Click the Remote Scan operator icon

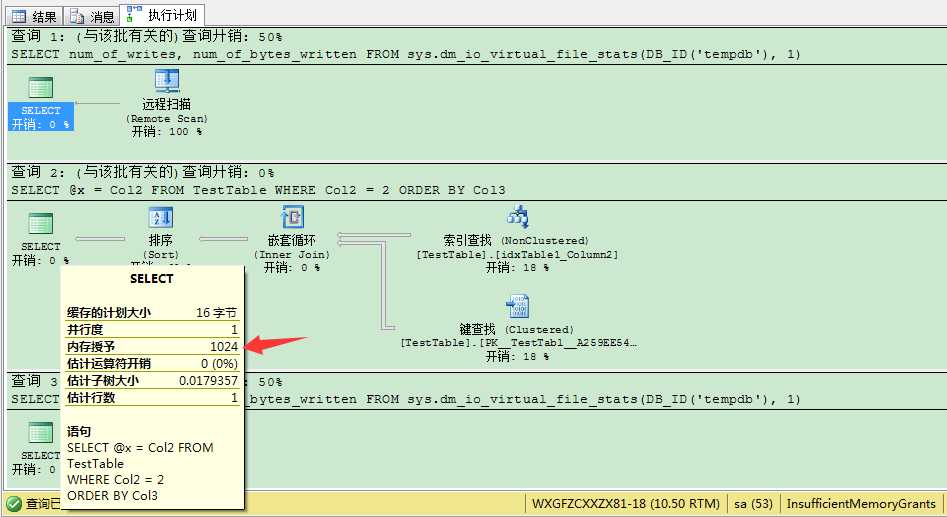[x=167, y=81]
